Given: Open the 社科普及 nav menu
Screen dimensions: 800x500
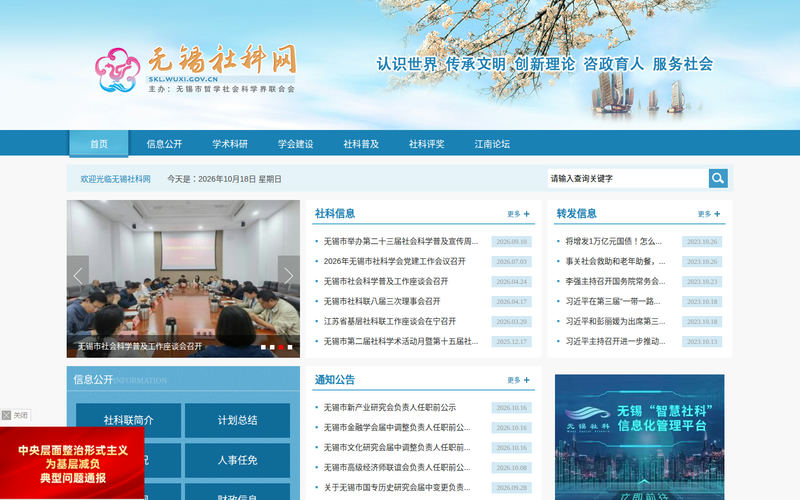Looking at the screenshot, I should [x=361, y=144].
